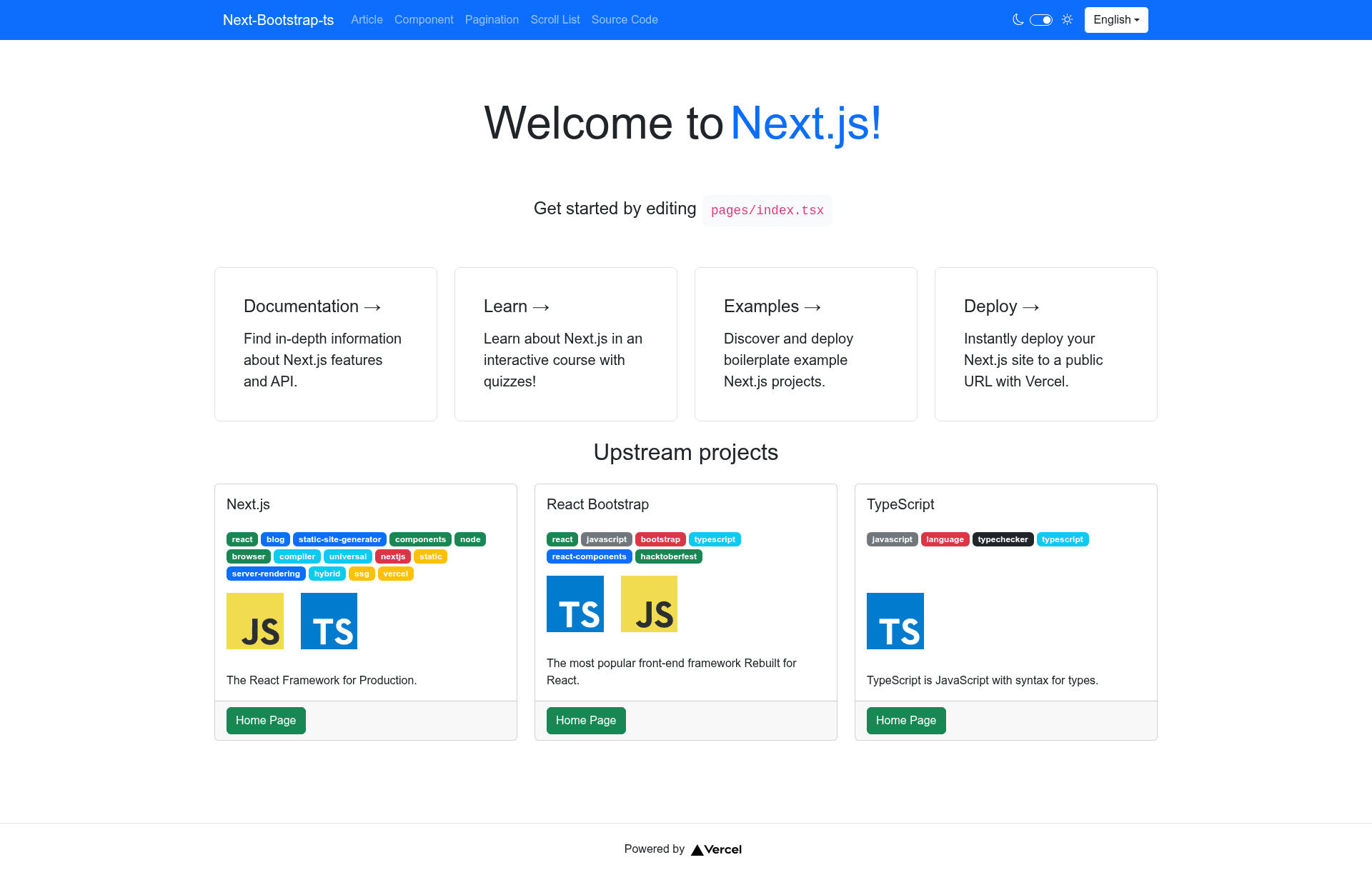Click the sun light-mode icon
1372x875 pixels.
[1068, 20]
